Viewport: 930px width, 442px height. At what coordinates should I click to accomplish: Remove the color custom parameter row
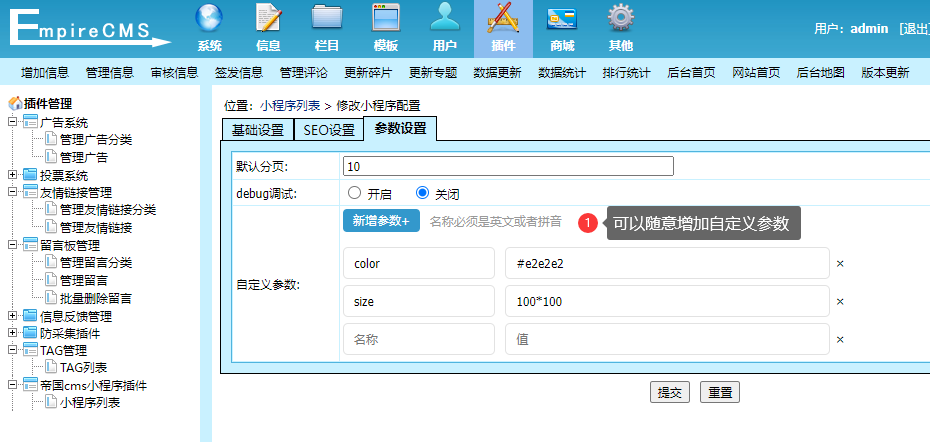pos(840,264)
